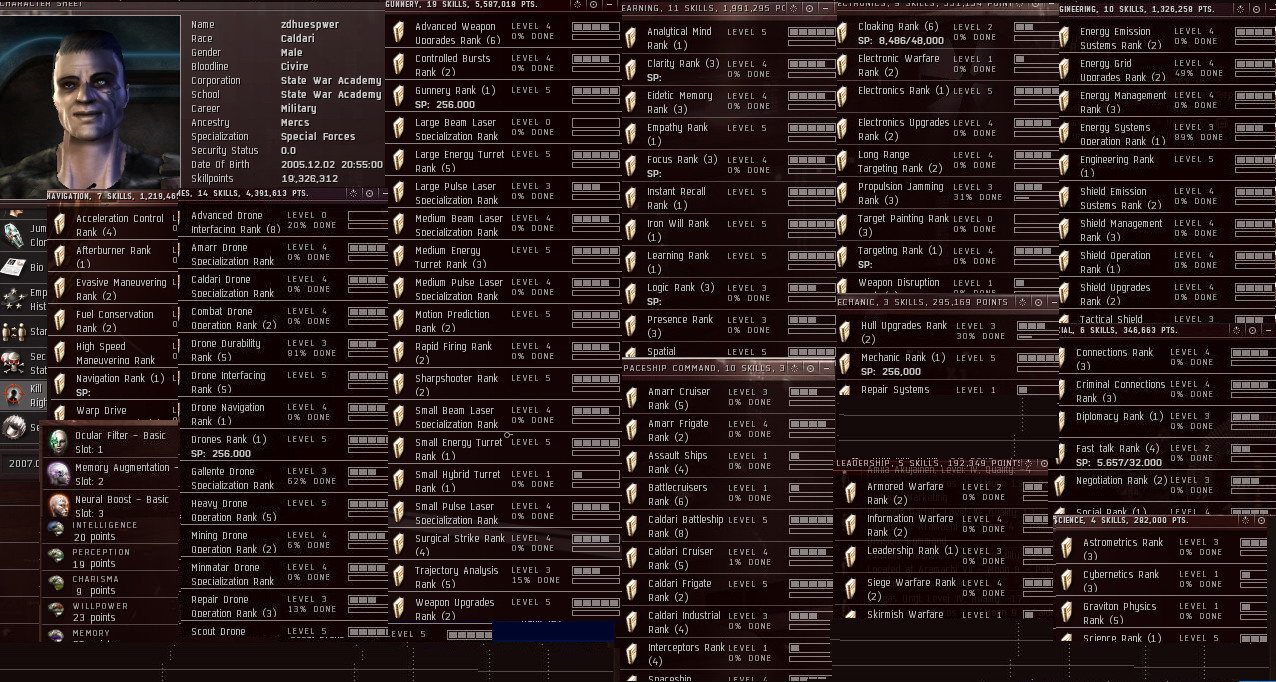Click the Hull Upgrades skill book icon
This screenshot has height=682, width=1276.
[844, 332]
